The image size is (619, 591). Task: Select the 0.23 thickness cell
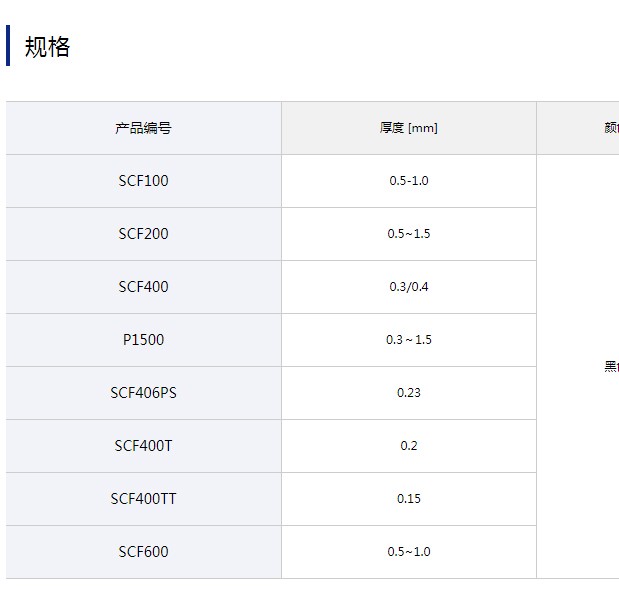[x=408, y=393]
